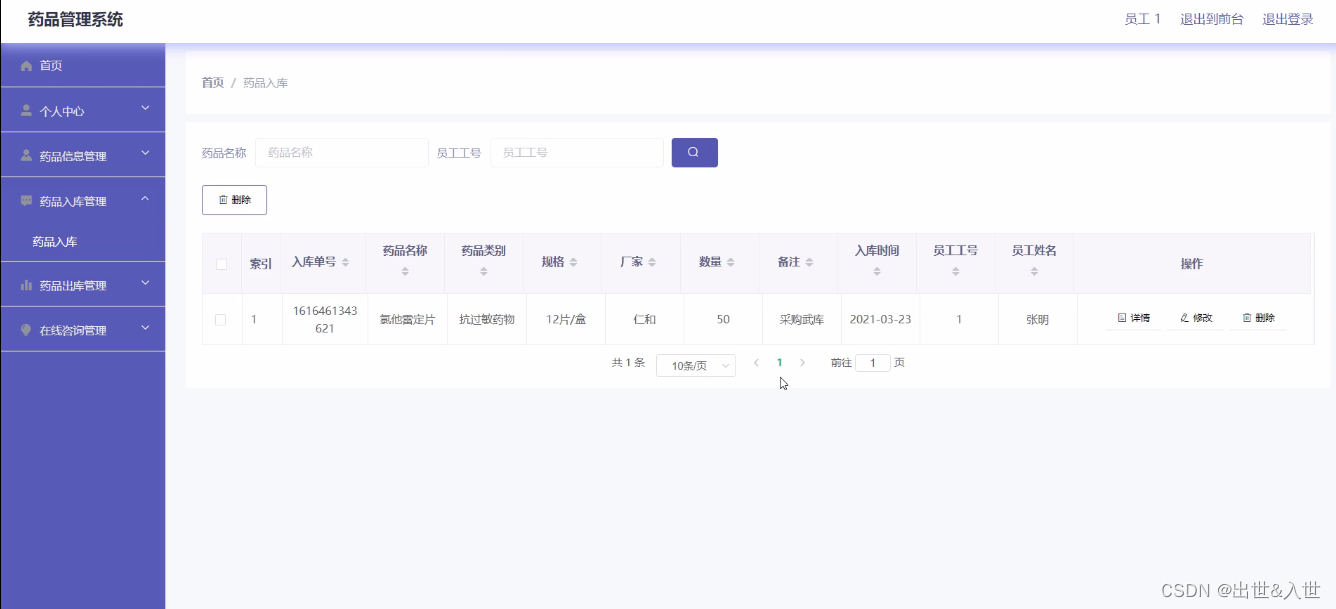This screenshot has height=609, width=1336.
Task: Click 抗过敏药物 cell
Action: [486, 320]
